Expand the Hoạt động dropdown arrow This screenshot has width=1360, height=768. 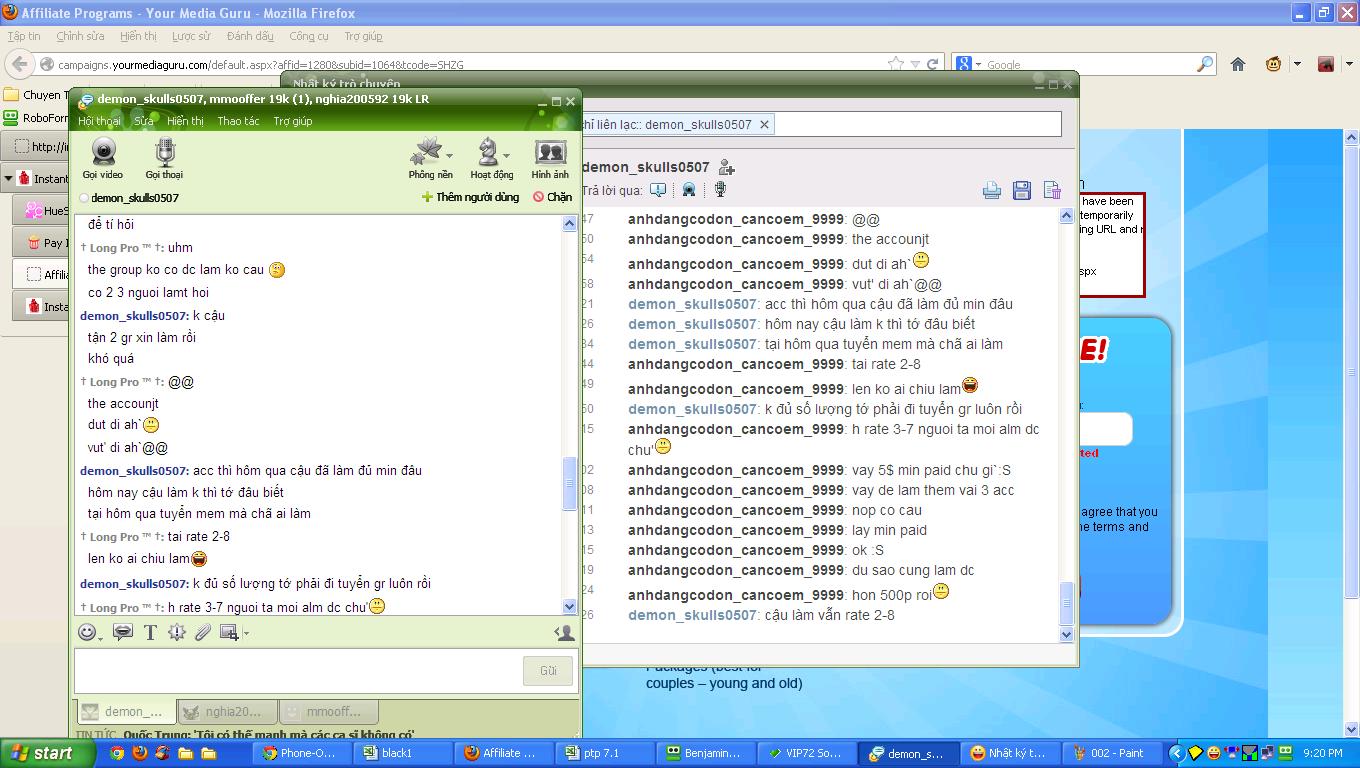(506, 155)
